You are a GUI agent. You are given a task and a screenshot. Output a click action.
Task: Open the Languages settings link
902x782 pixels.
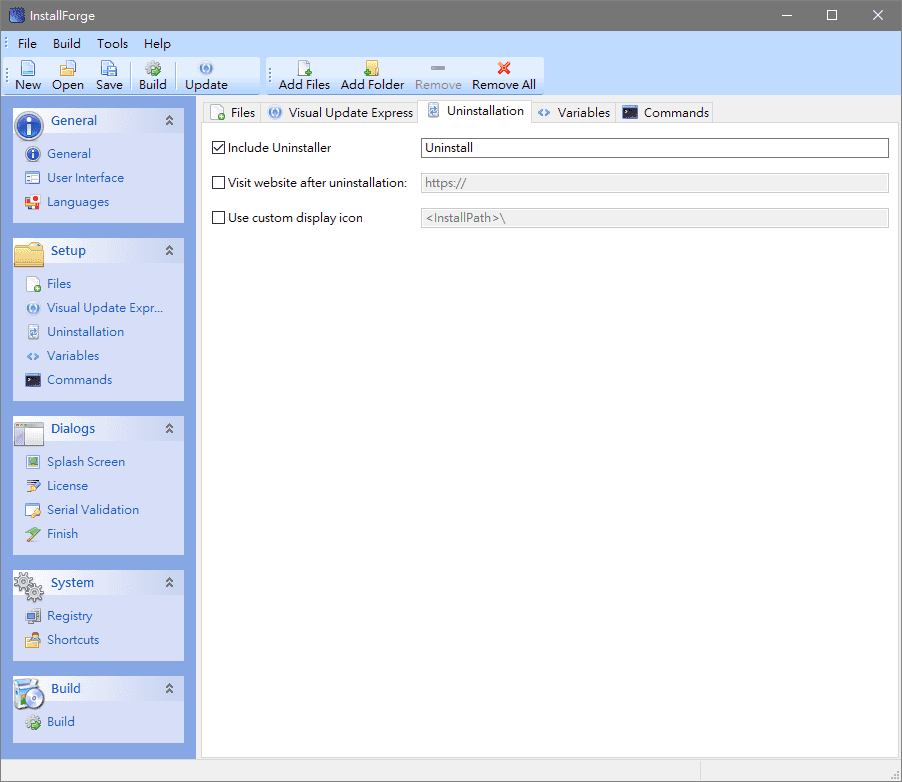[78, 202]
